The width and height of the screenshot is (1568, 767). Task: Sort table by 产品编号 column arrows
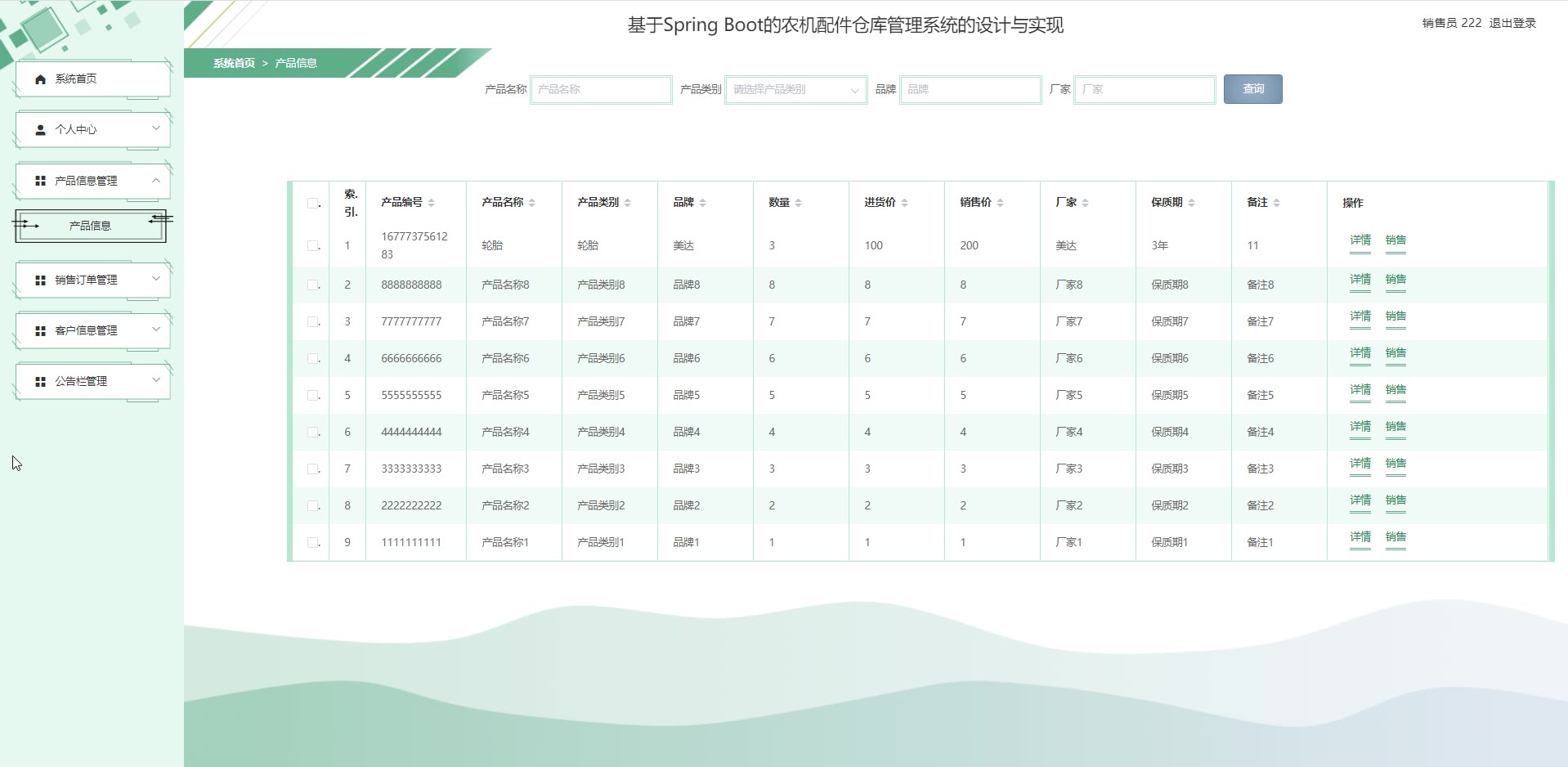[431, 203]
